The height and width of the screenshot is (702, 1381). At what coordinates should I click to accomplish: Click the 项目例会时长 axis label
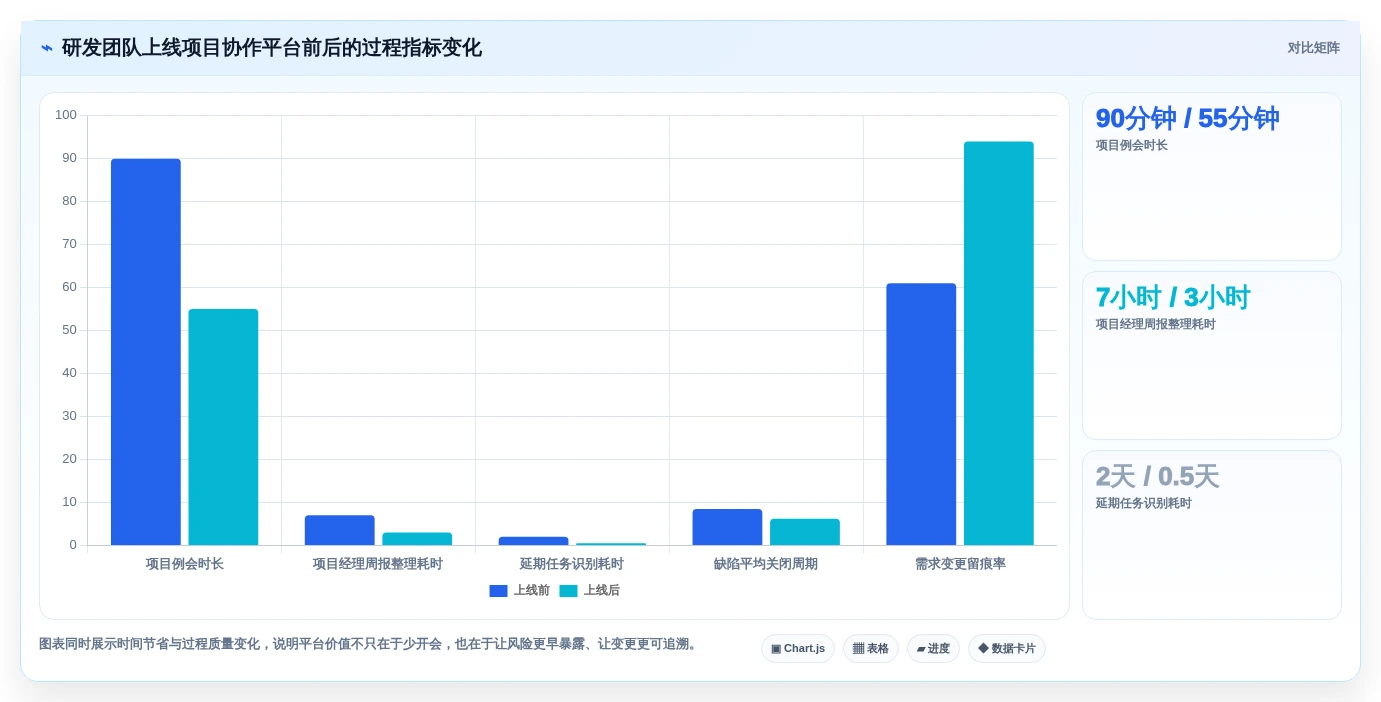(x=184, y=564)
